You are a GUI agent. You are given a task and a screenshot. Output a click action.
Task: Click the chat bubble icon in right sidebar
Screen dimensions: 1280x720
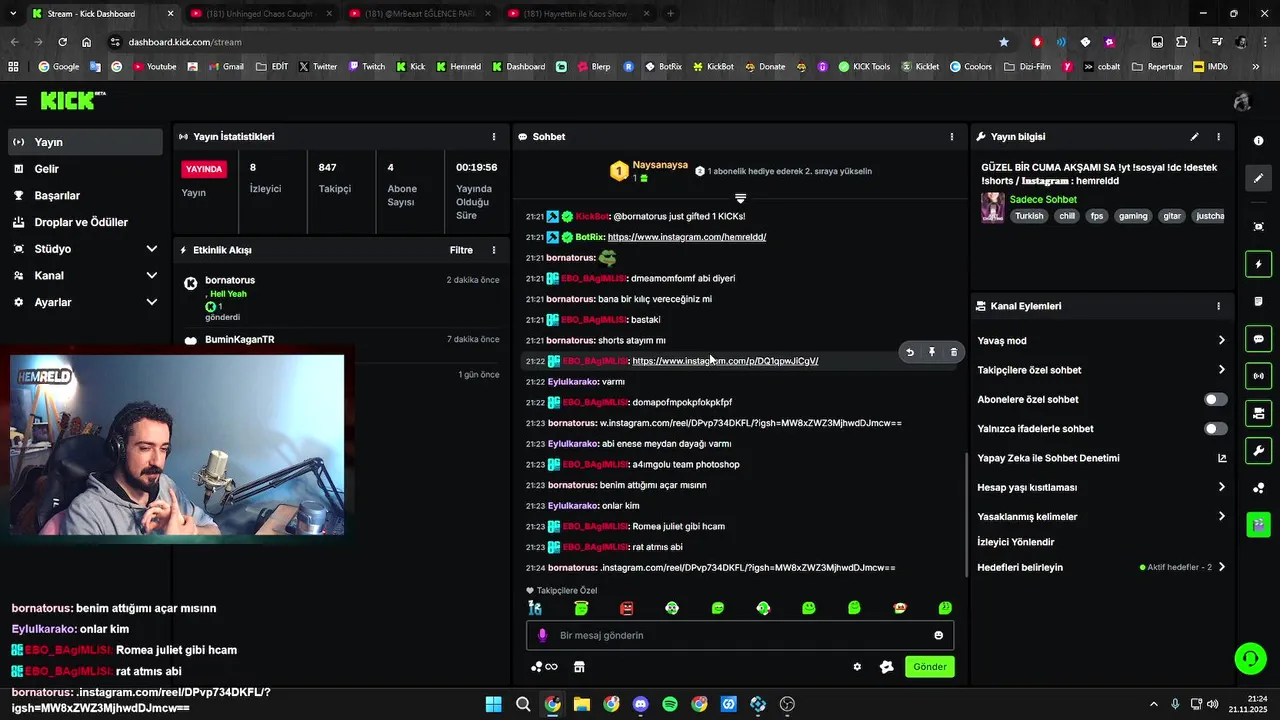click(x=1259, y=339)
